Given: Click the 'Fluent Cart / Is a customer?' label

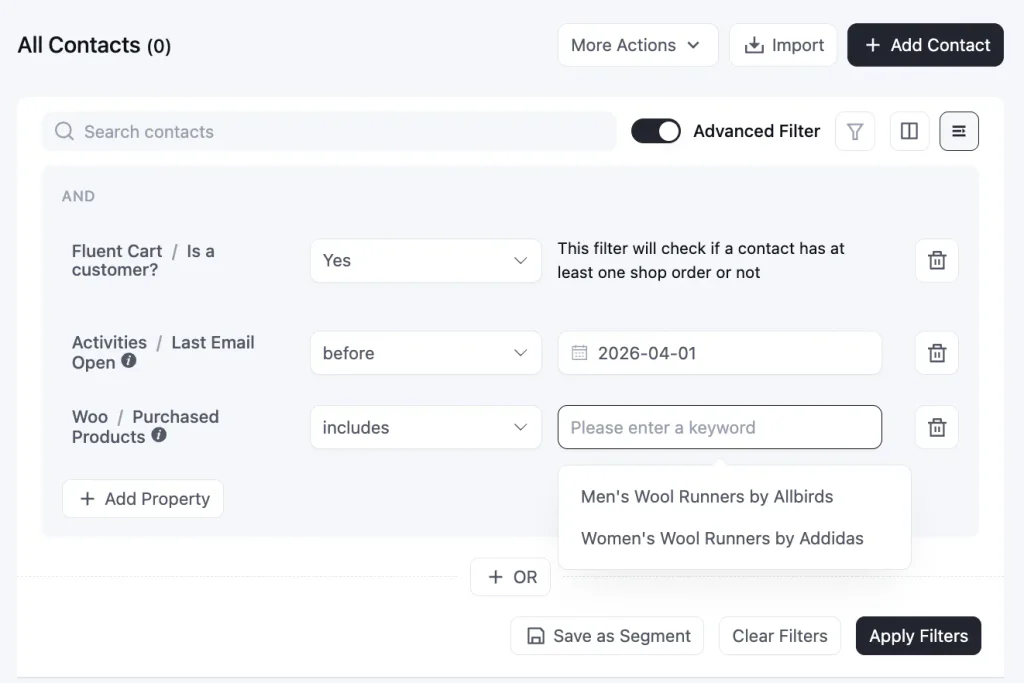Looking at the screenshot, I should (143, 261).
